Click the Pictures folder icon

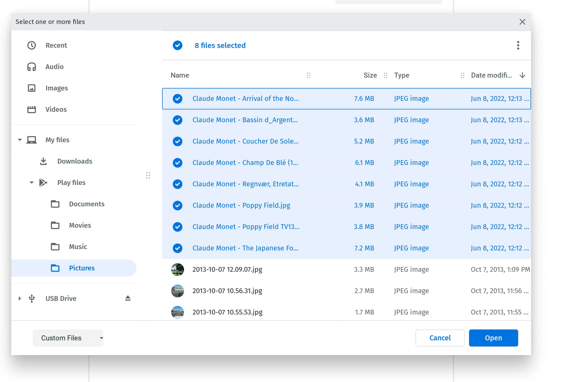tap(55, 268)
